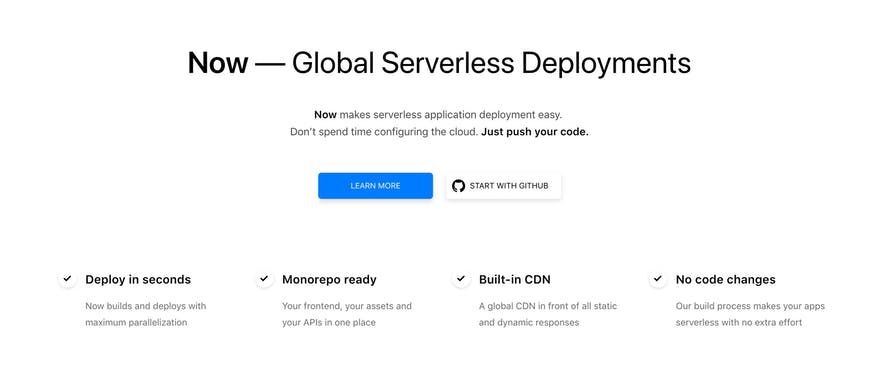Click the text 'serverless with no extra effort'

[739, 323]
